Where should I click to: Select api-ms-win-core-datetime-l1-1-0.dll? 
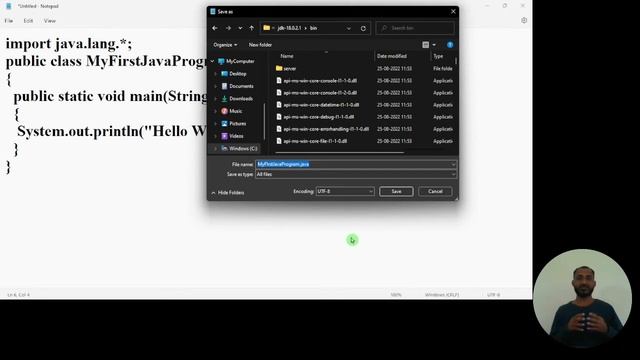321,105
